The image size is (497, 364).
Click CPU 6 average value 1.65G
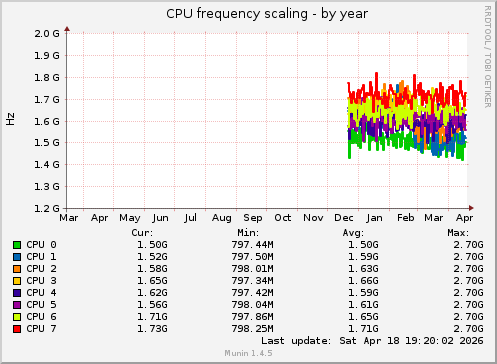(x=363, y=317)
